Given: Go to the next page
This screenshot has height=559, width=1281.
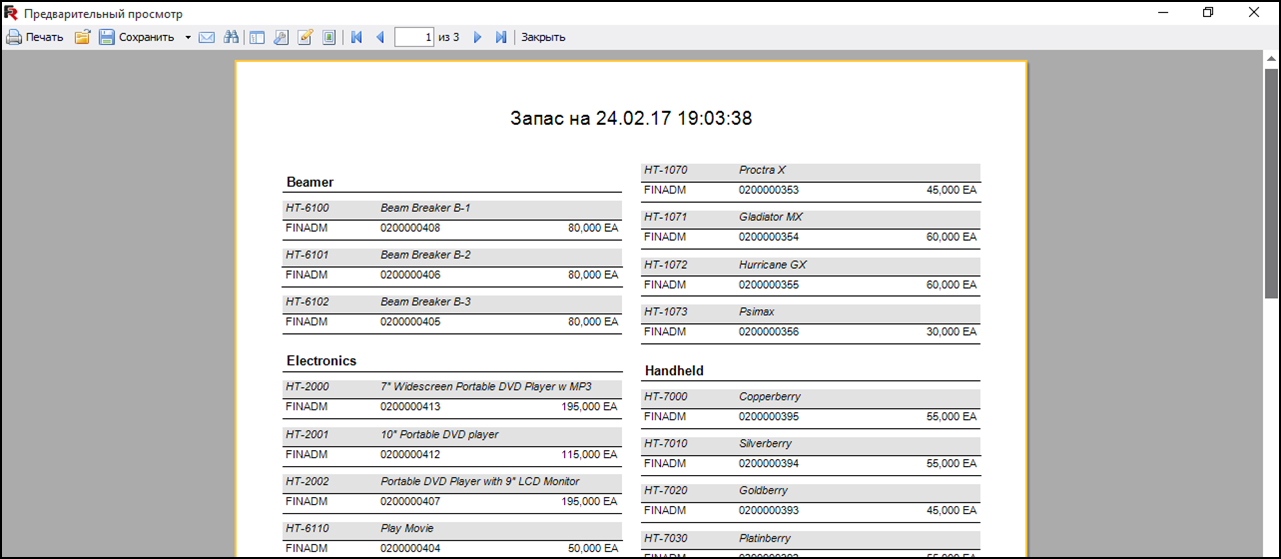Looking at the screenshot, I should tap(477, 37).
